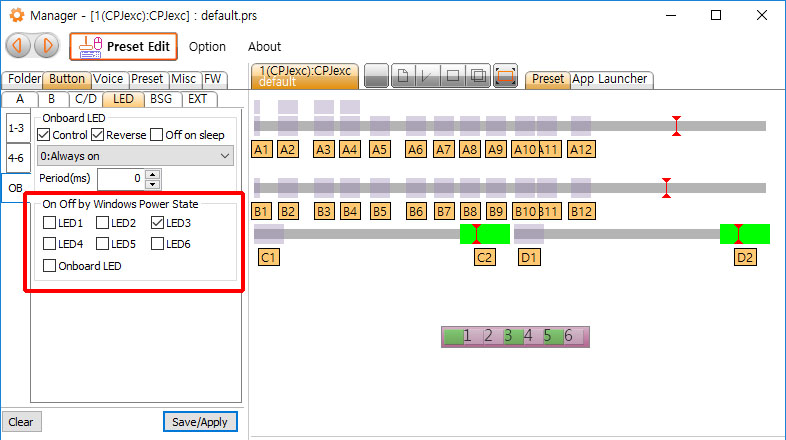Click the Save/Apply button
Image resolution: width=786 pixels, height=440 pixels.
click(200, 422)
